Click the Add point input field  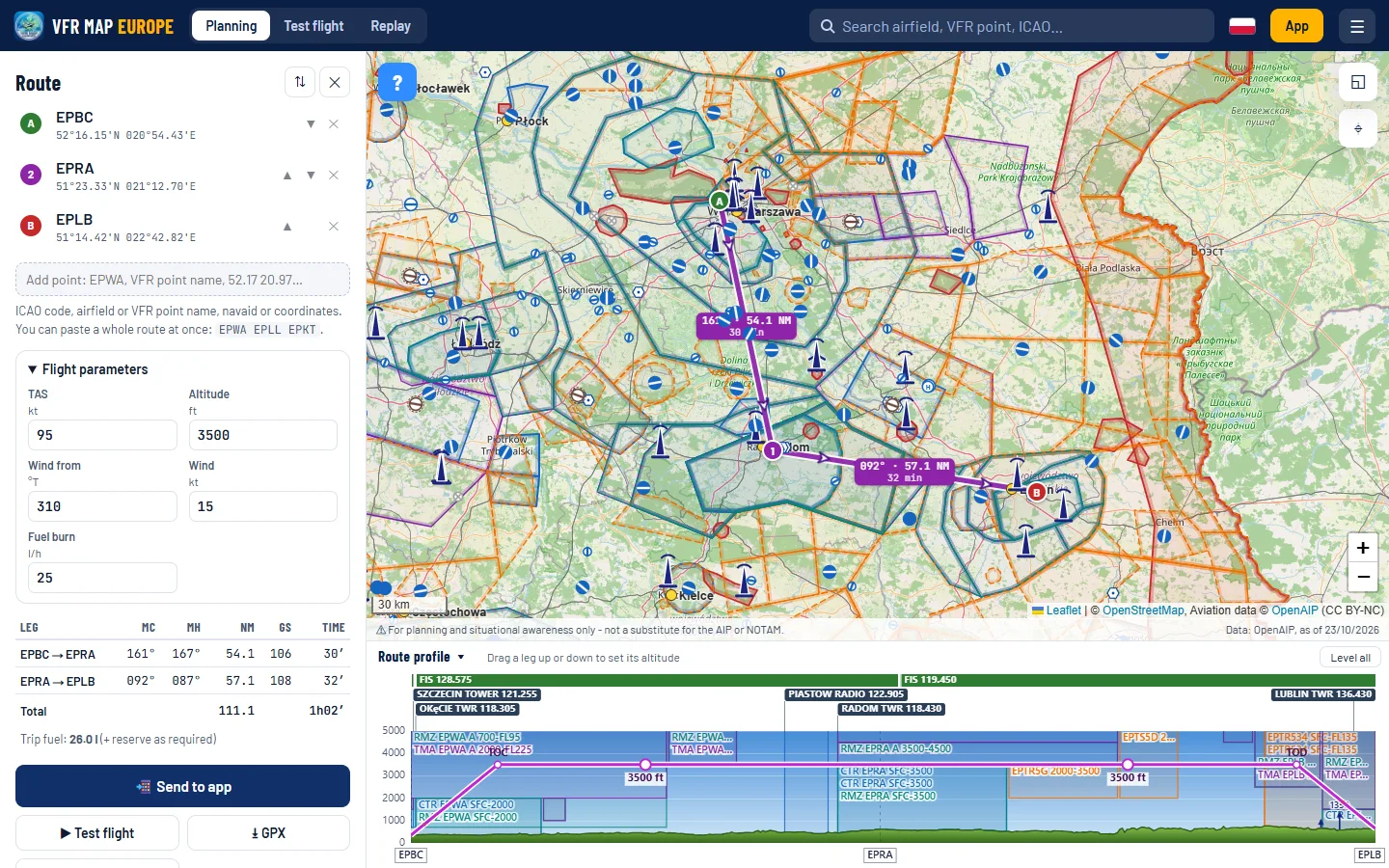point(182,280)
